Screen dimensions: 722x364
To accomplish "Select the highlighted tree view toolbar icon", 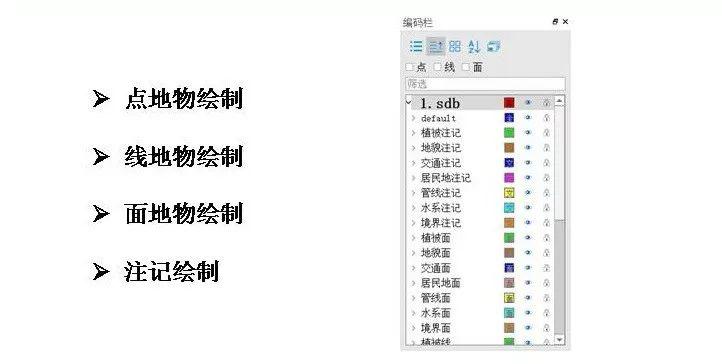I will [x=436, y=46].
